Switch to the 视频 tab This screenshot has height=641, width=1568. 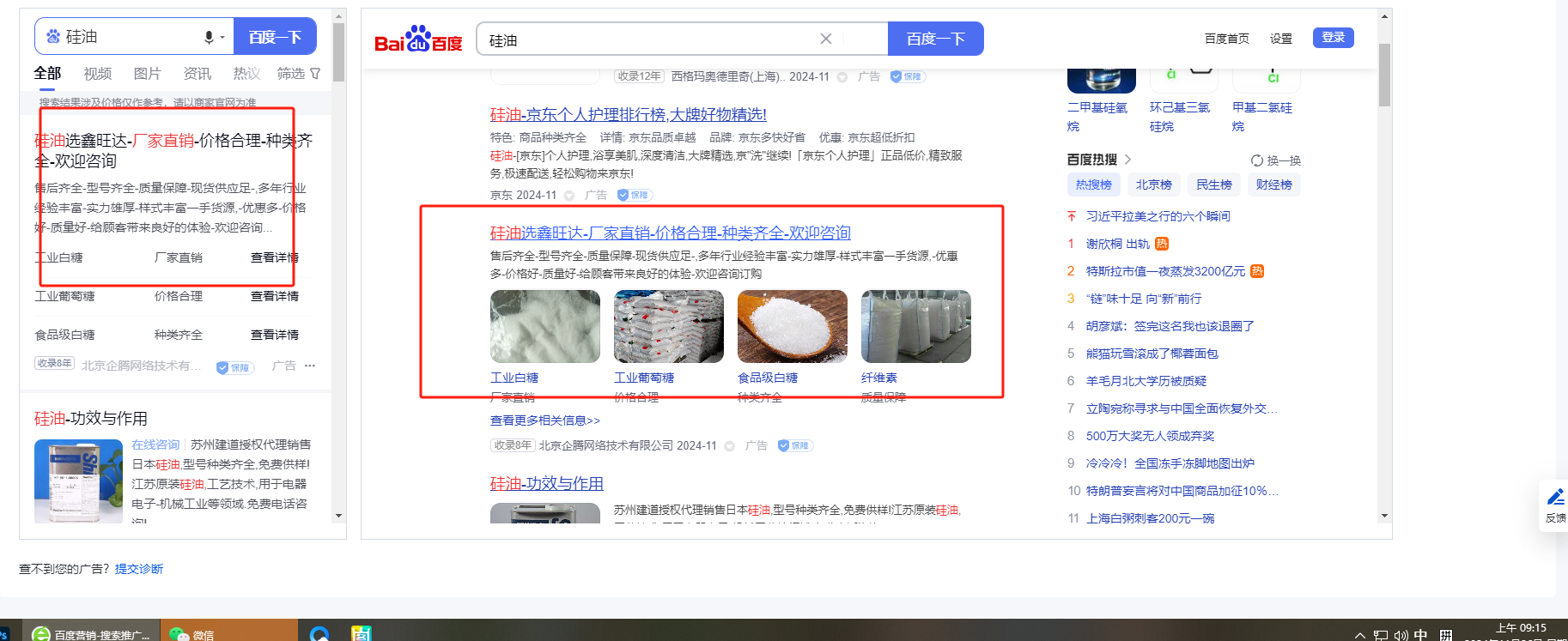tap(98, 74)
